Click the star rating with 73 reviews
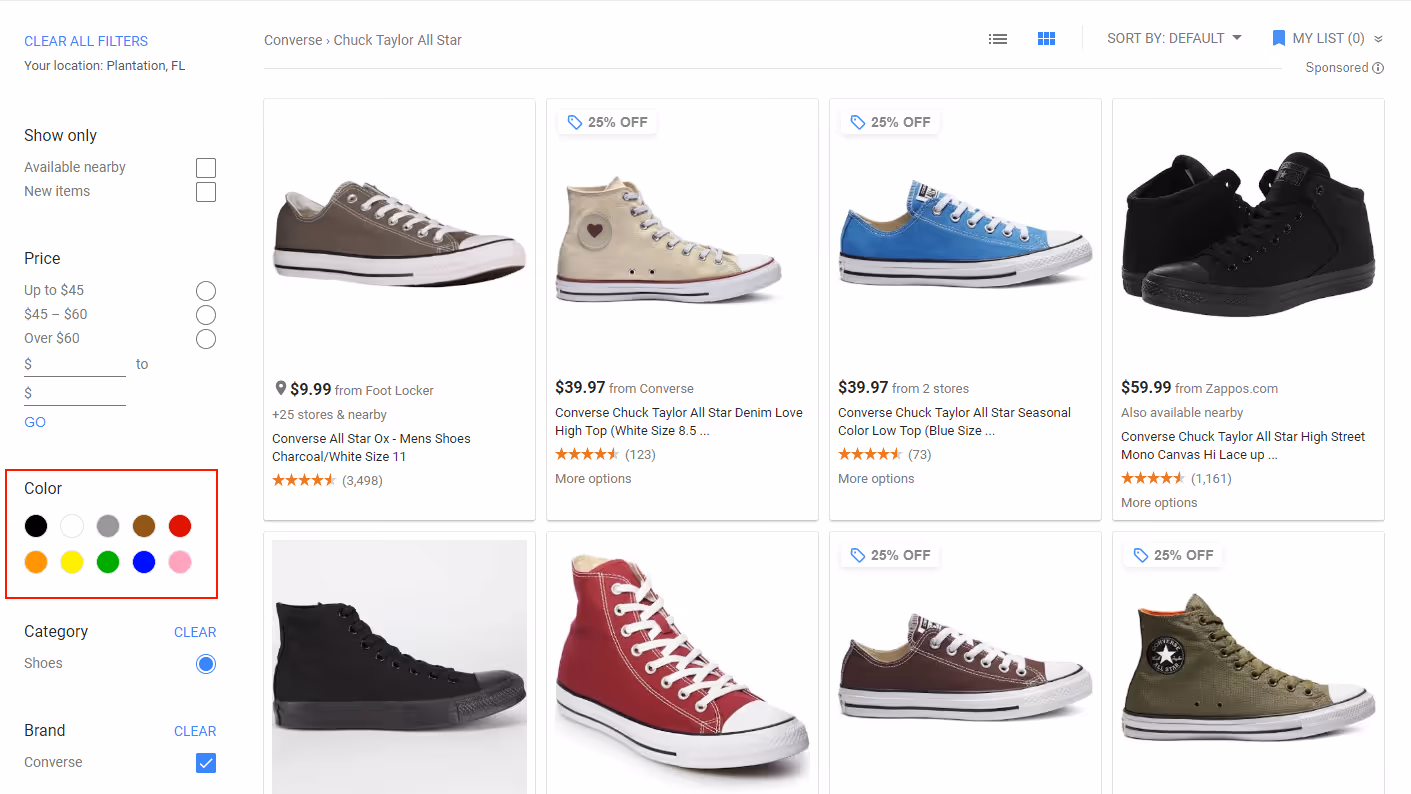Image resolution: width=1411 pixels, height=794 pixels. (x=870, y=454)
